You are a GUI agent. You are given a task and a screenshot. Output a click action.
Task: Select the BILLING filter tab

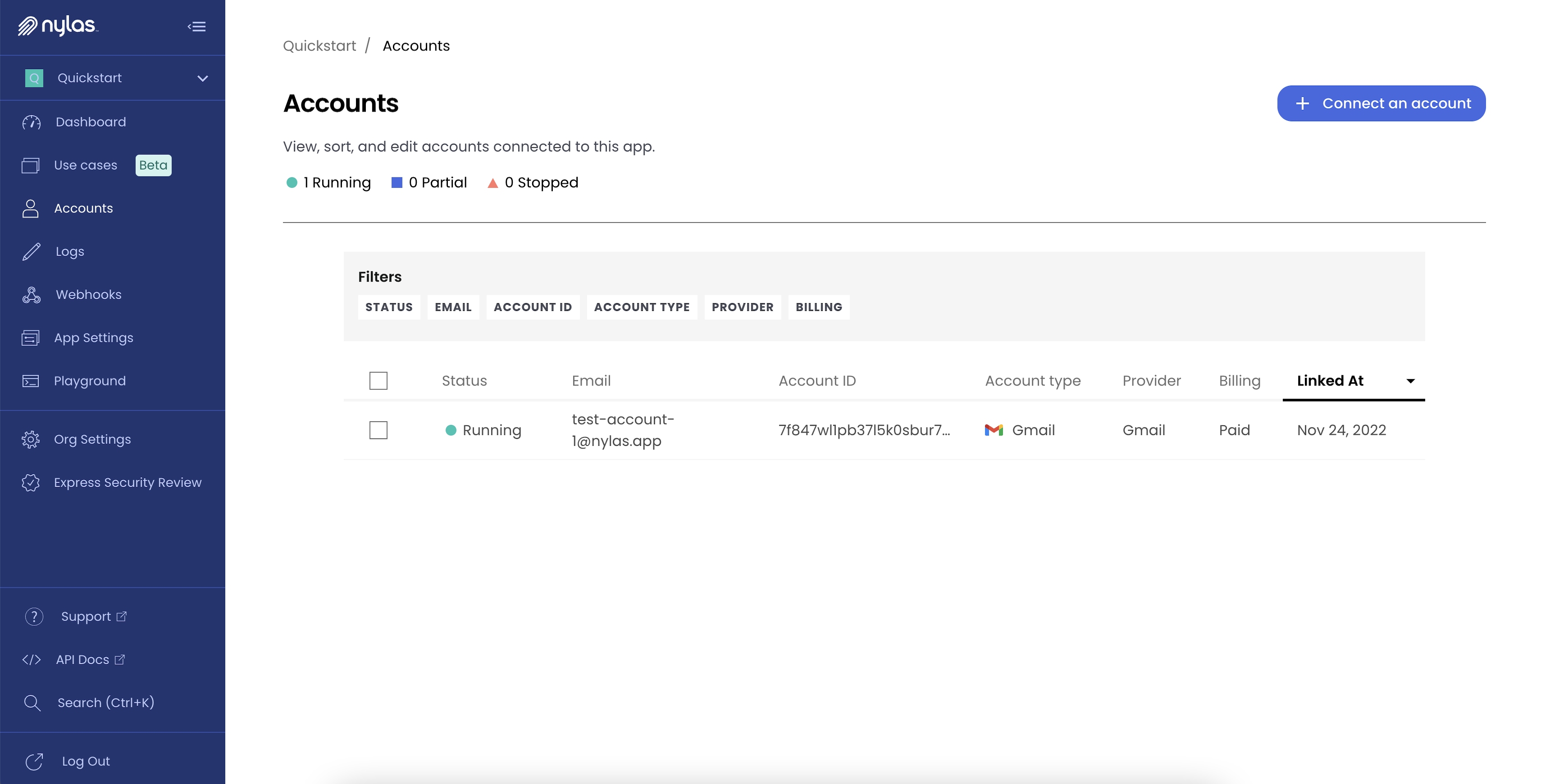820,307
